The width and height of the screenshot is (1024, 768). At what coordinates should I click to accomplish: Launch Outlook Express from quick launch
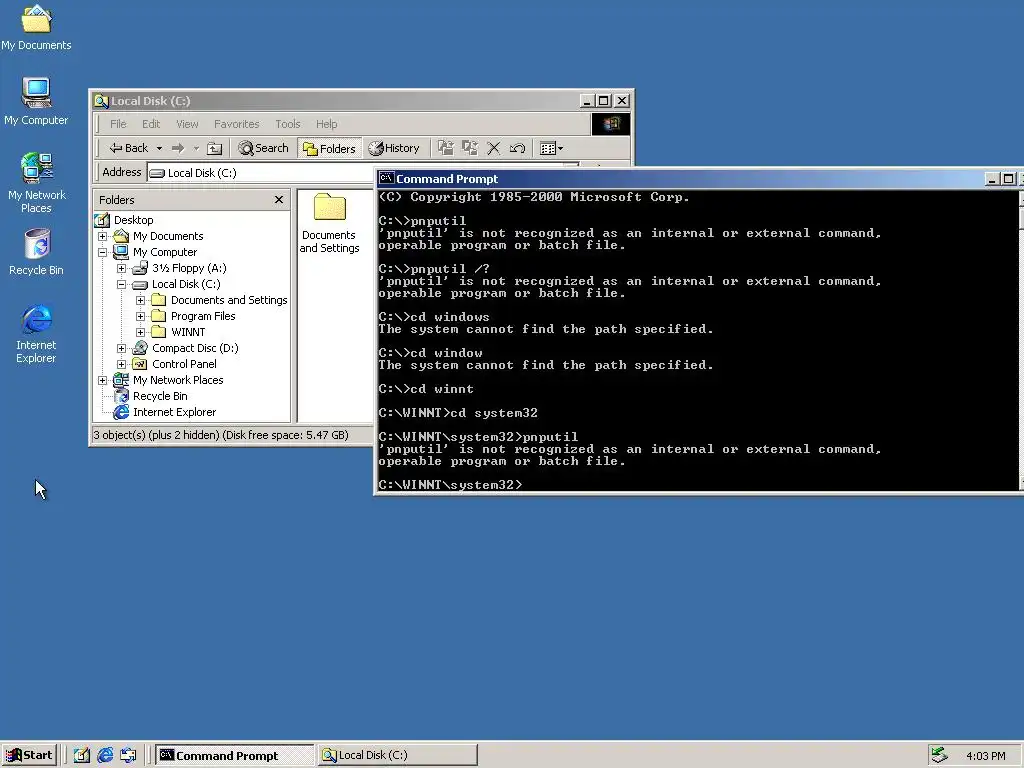(x=129, y=756)
